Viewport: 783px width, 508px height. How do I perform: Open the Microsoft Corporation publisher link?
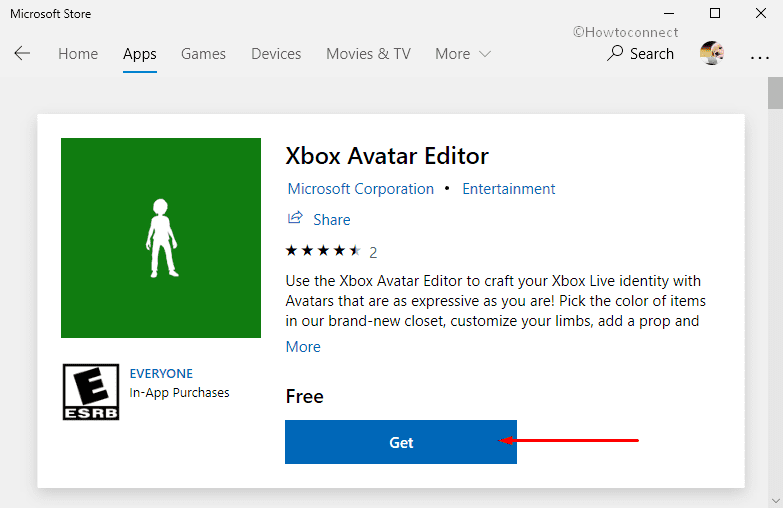pyautogui.click(x=361, y=189)
